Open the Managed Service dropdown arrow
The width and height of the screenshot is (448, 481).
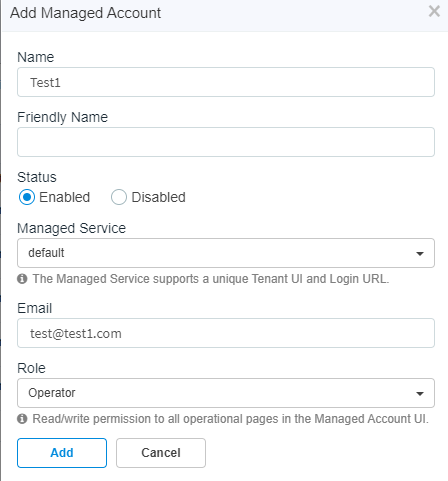tap(420, 254)
